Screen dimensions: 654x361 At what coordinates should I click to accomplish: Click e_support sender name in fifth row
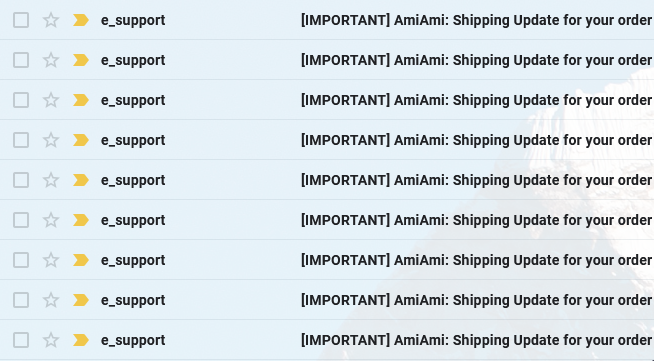tap(133, 180)
